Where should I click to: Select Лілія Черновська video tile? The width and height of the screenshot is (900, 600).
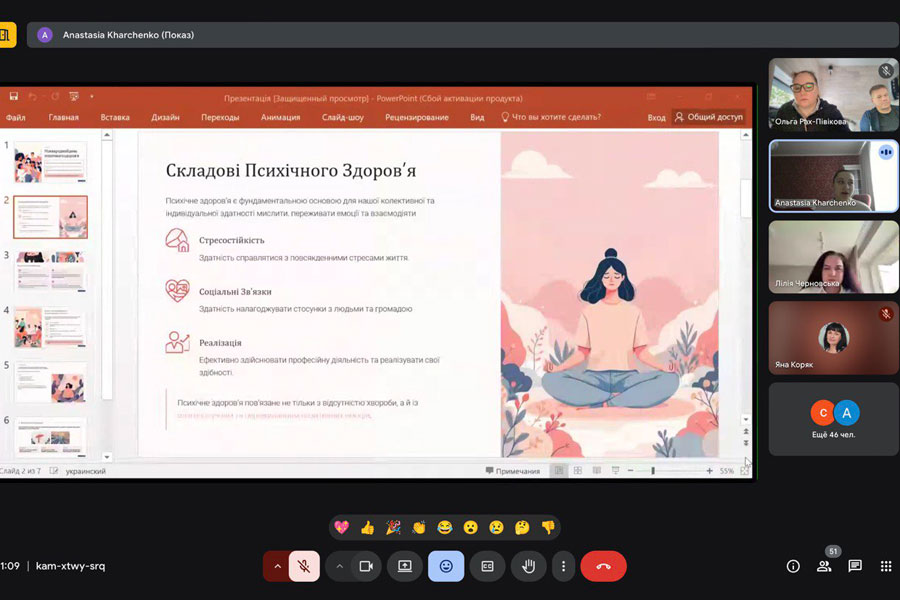[833, 257]
